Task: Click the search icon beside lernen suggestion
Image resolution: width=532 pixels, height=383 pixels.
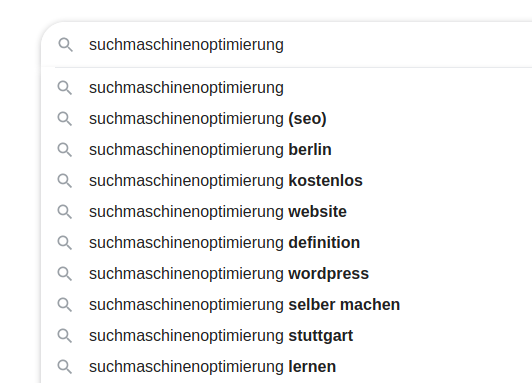Action: pos(64,367)
